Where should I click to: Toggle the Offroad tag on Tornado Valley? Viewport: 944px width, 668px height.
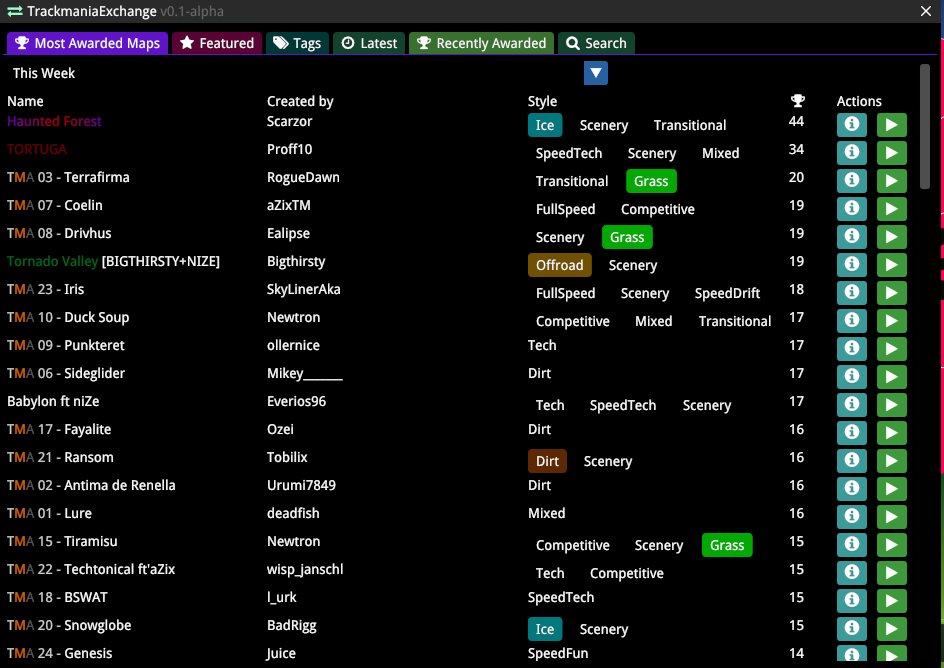click(559, 265)
